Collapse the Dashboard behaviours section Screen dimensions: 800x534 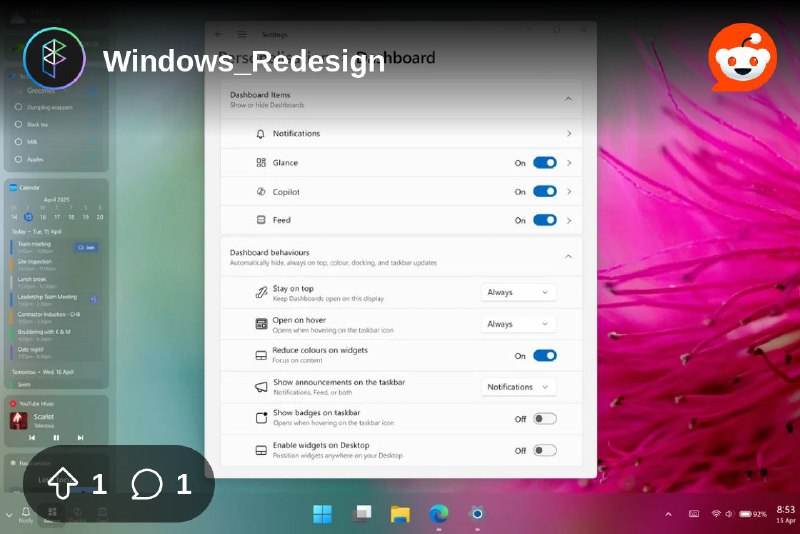(568, 257)
